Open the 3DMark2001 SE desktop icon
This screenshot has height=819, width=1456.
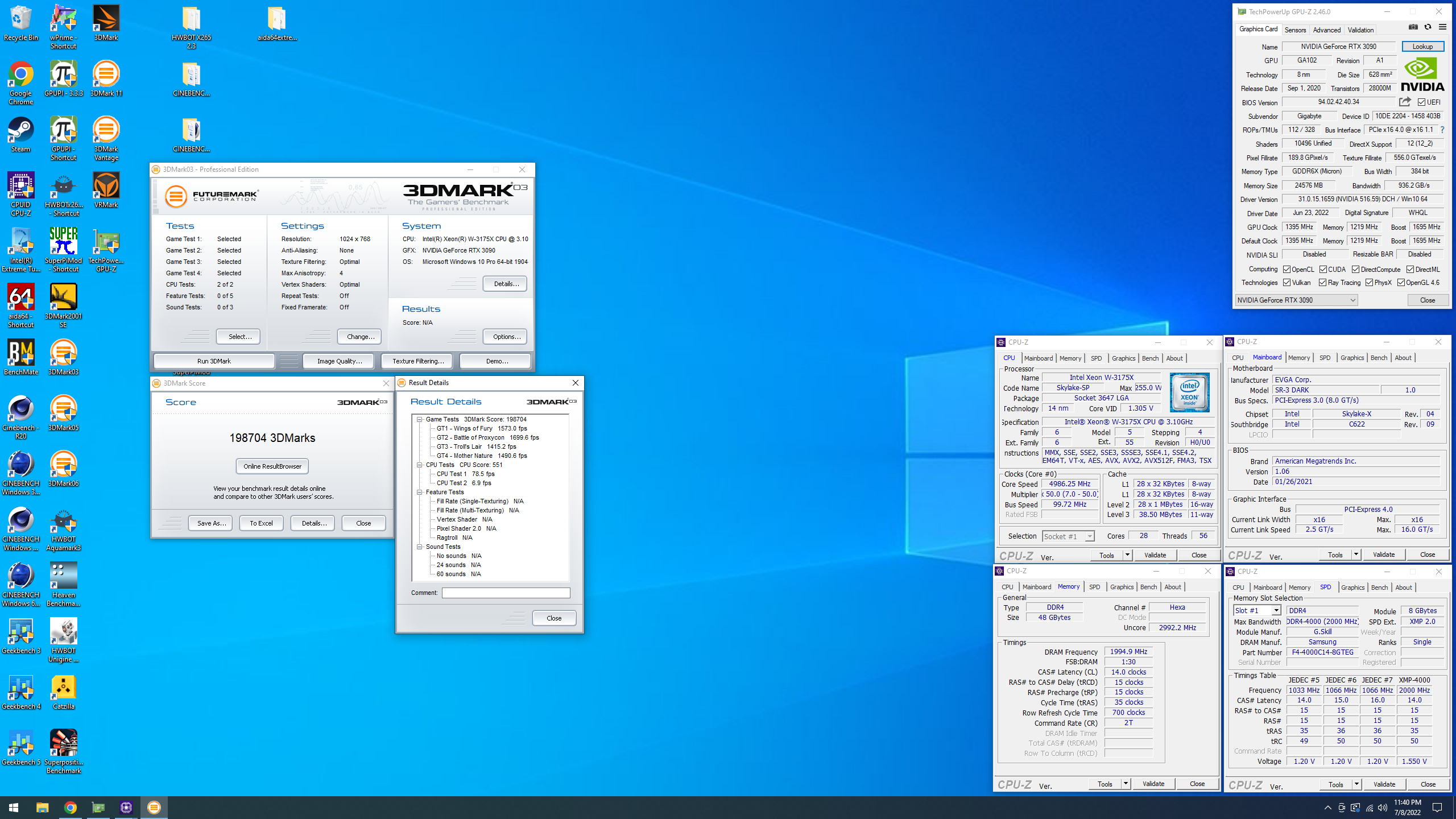click(63, 306)
